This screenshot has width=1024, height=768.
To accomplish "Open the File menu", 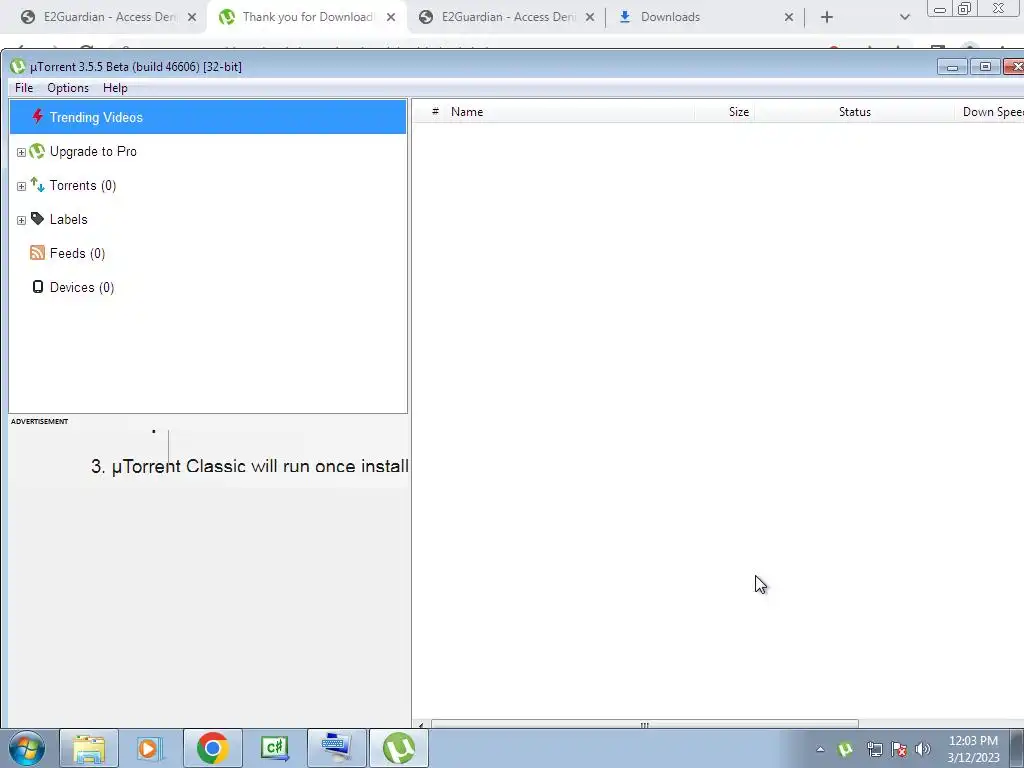I will [24, 88].
